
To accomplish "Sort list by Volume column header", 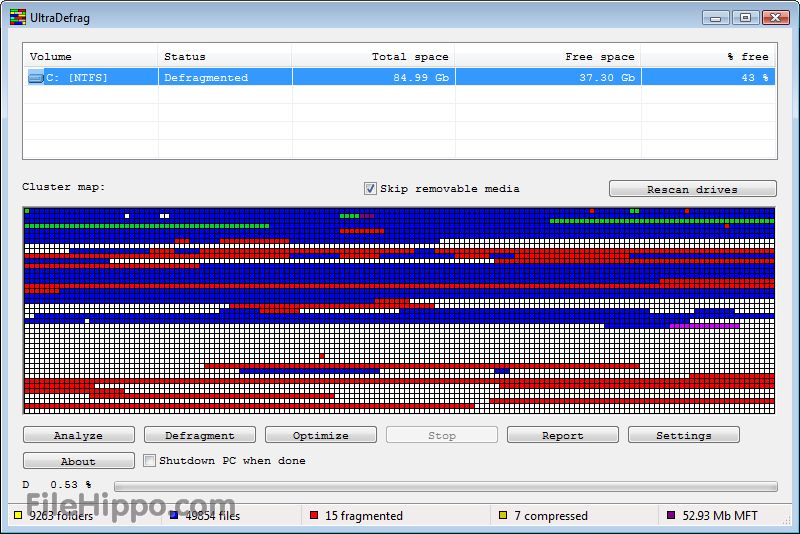I will [x=90, y=57].
